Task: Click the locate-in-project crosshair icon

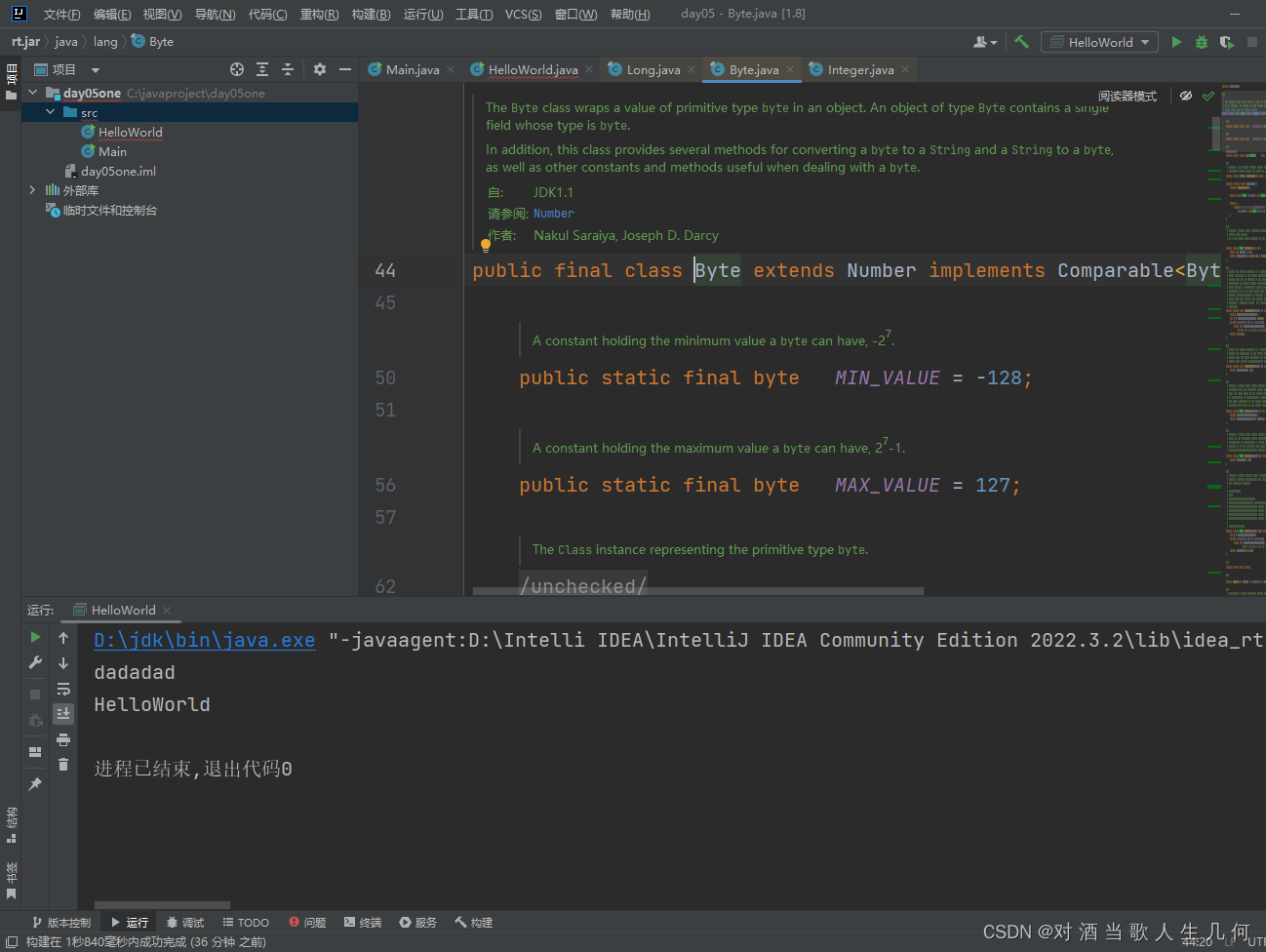Action: point(236,69)
